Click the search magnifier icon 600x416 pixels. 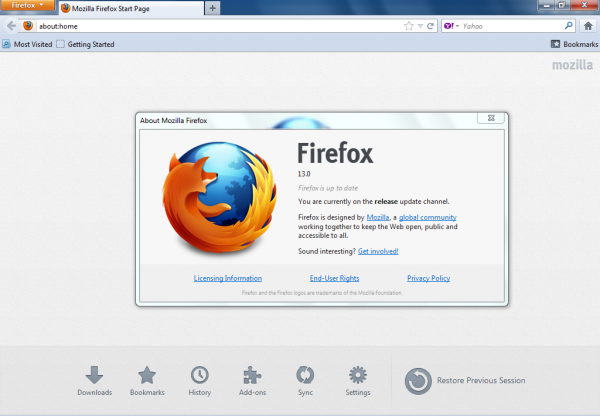click(569, 26)
